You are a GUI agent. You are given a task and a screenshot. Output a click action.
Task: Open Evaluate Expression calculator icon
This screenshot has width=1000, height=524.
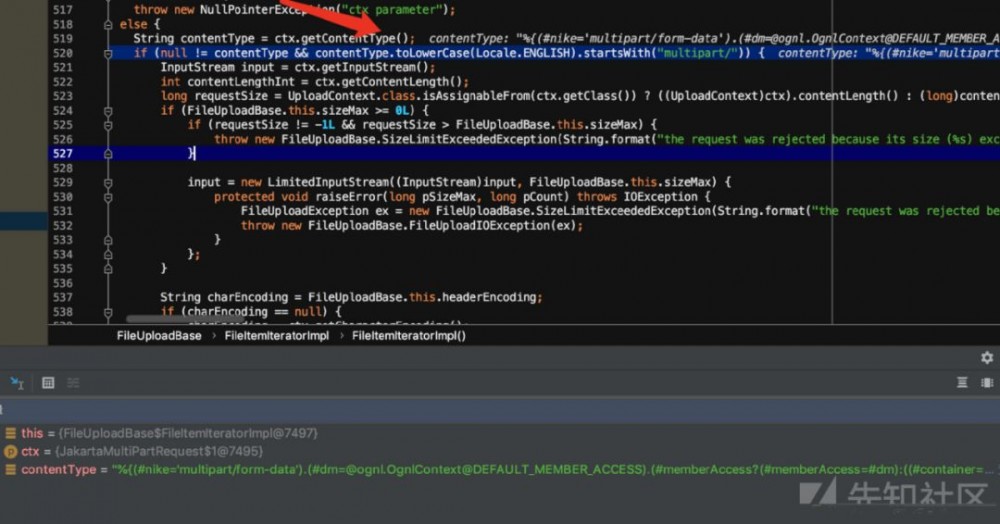(x=48, y=382)
